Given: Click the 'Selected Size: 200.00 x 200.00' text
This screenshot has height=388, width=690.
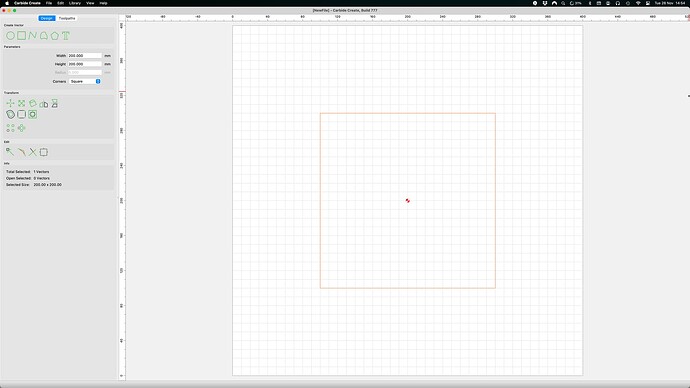Looking at the screenshot, I should (34, 185).
